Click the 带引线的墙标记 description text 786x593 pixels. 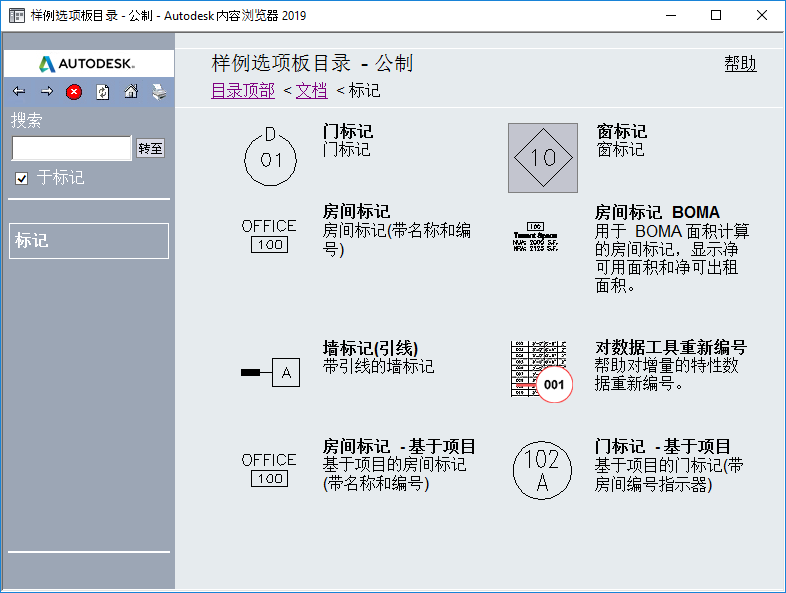tap(378, 366)
